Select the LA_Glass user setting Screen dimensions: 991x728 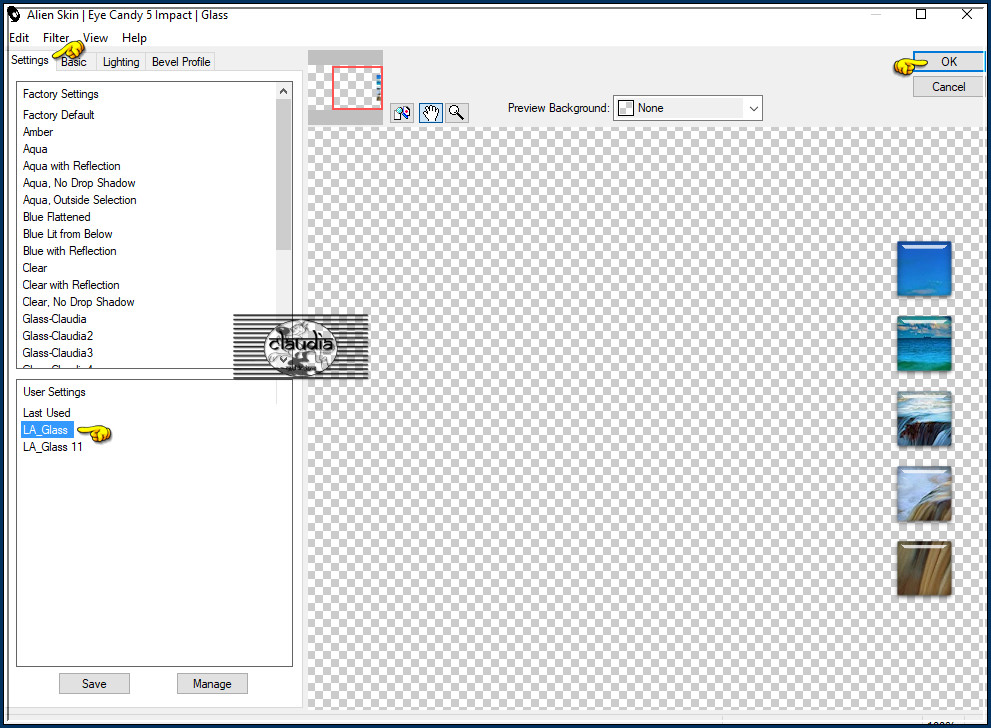pos(47,430)
